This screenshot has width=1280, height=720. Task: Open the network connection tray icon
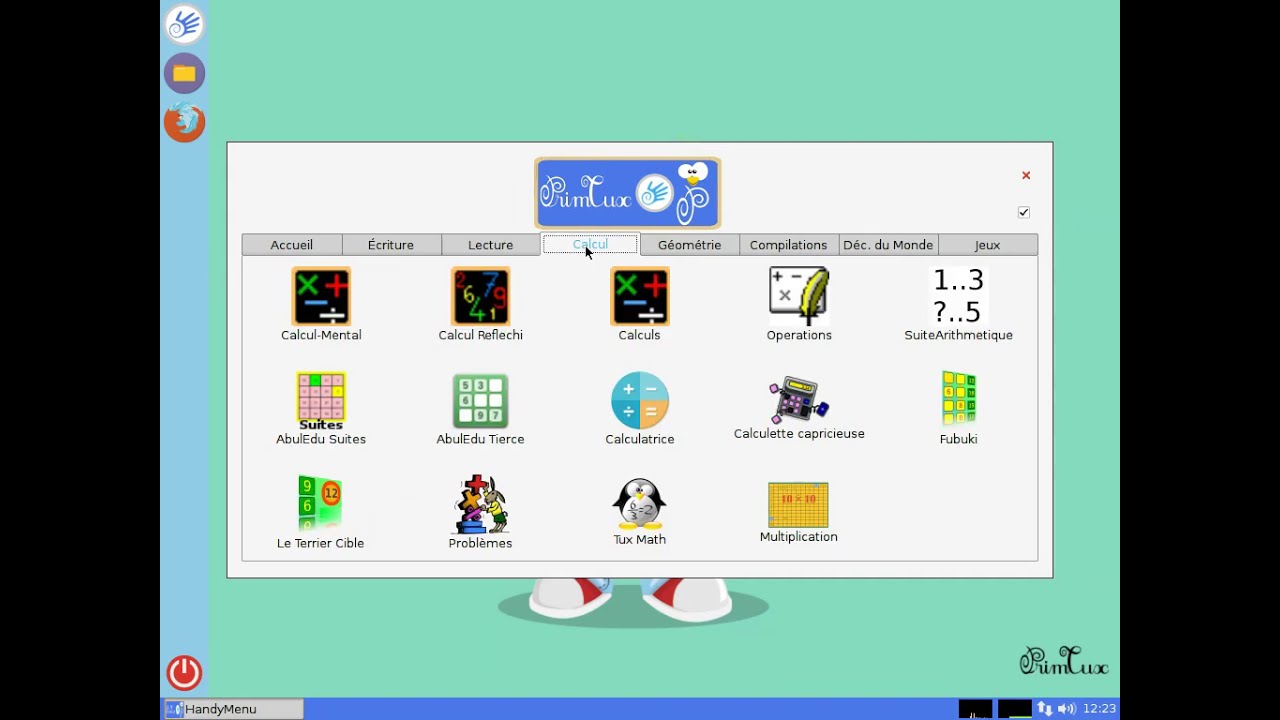(1045, 709)
